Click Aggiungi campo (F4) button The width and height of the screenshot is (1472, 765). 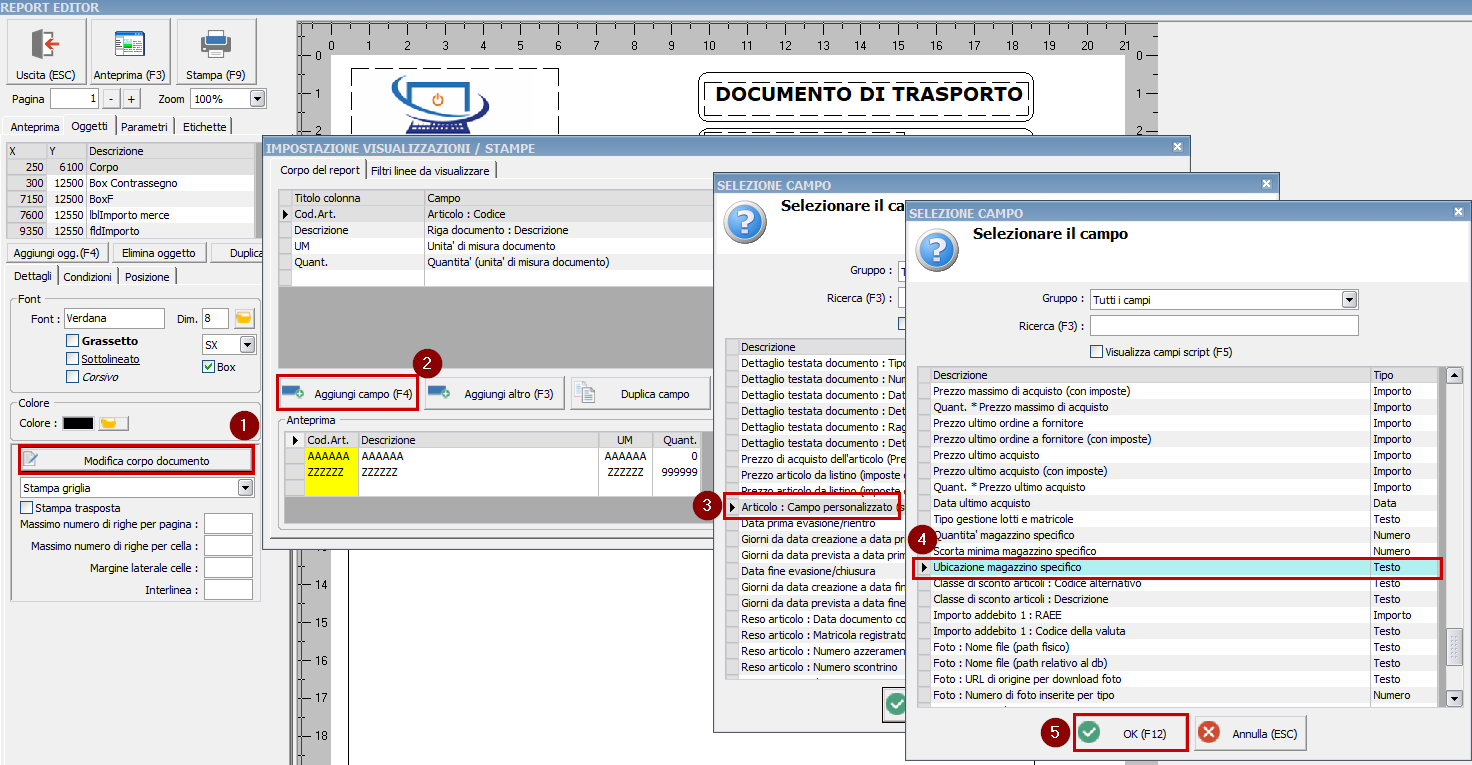347,394
